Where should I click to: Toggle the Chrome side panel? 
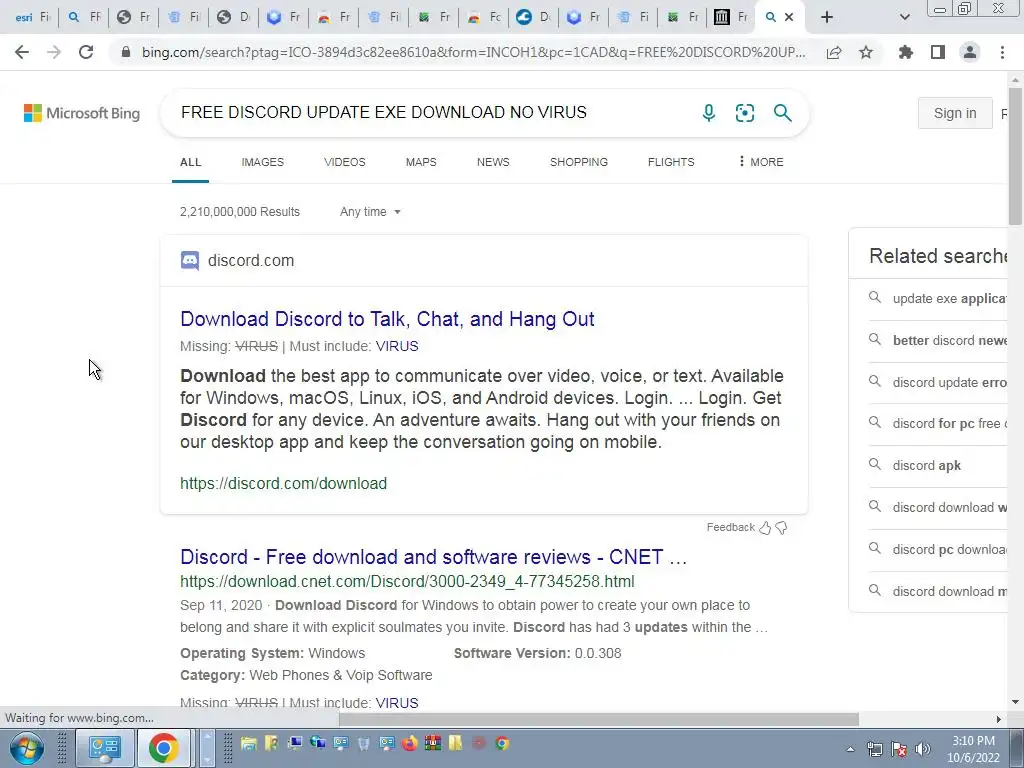coord(938,52)
